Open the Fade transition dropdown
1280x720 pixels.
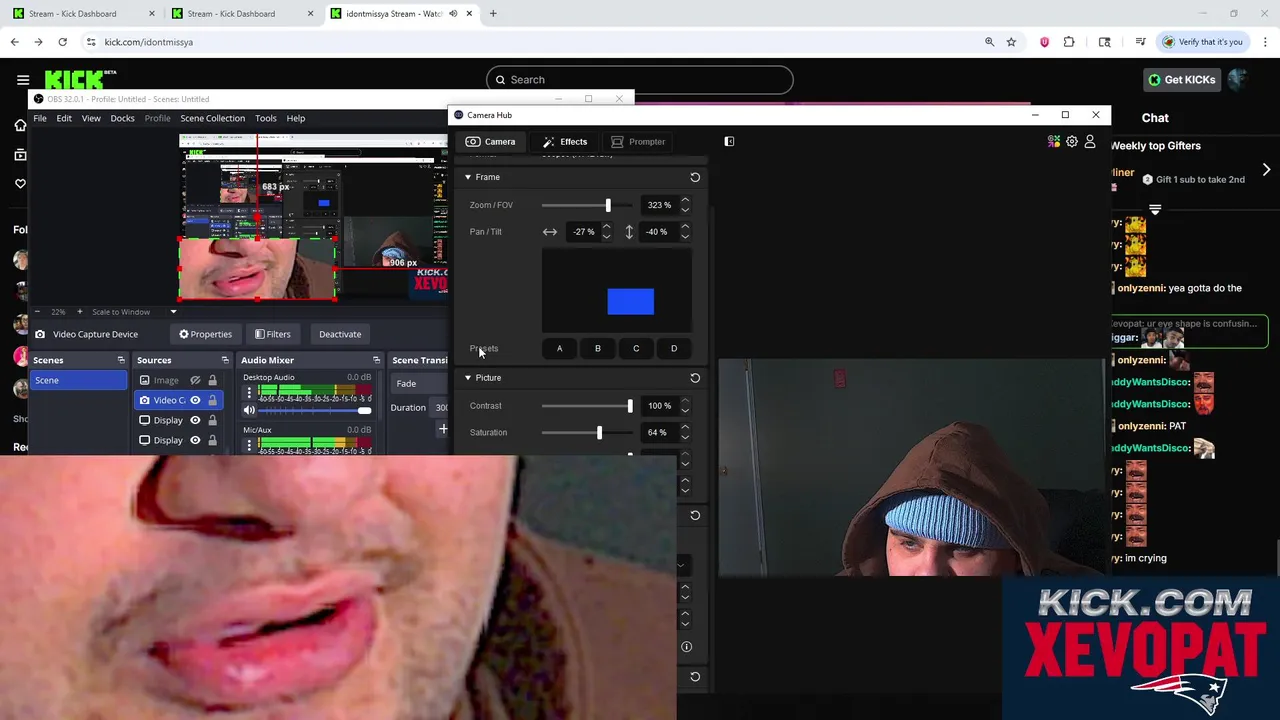coord(418,383)
